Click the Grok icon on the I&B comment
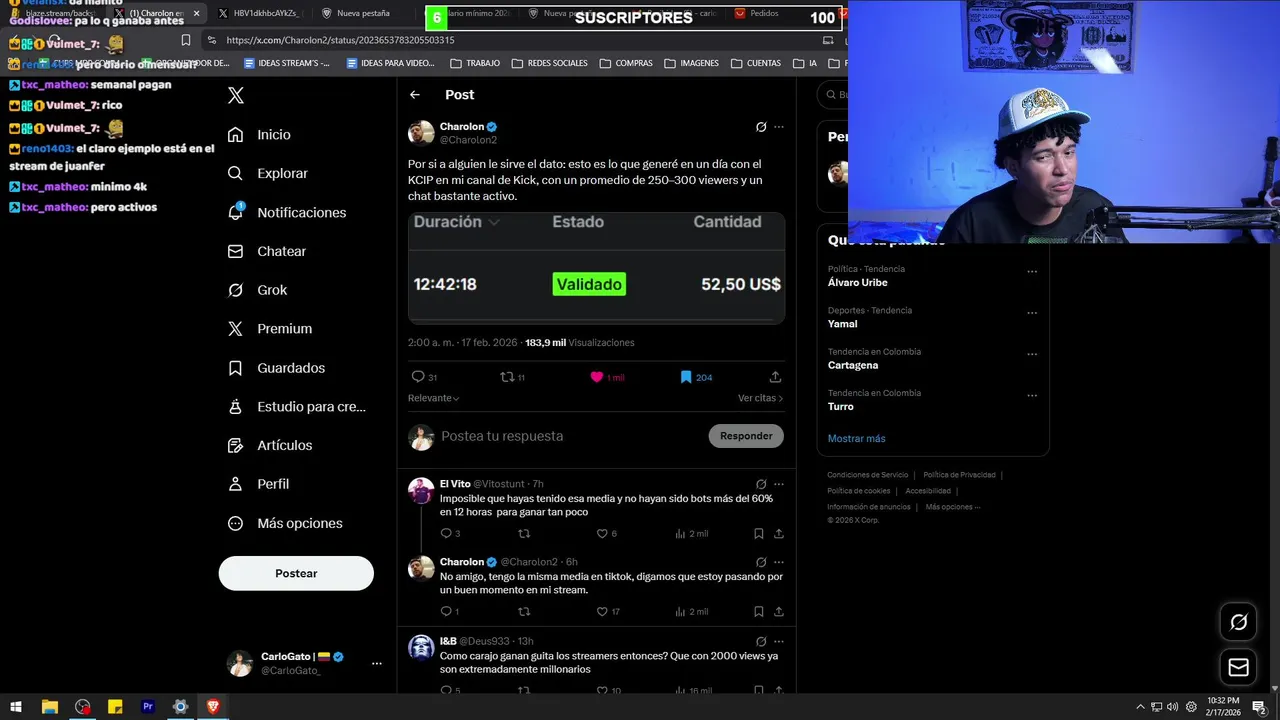Viewport: 1280px width, 720px height. (761, 641)
